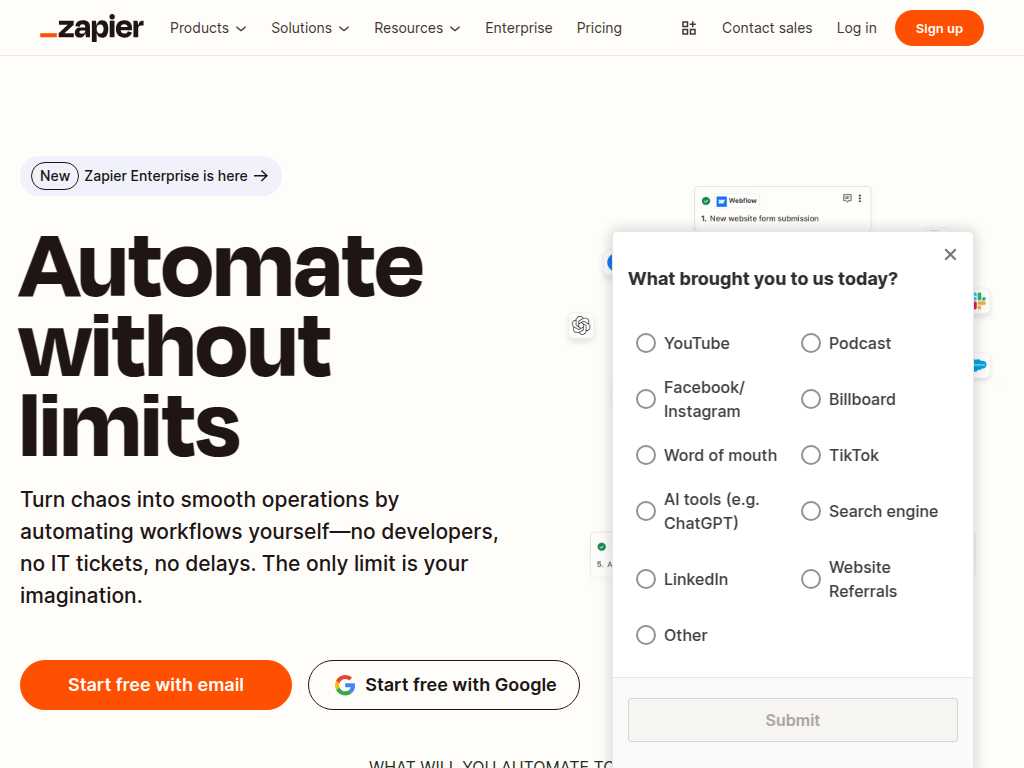
Task: Open the app grid icon in navbar
Action: click(x=688, y=28)
